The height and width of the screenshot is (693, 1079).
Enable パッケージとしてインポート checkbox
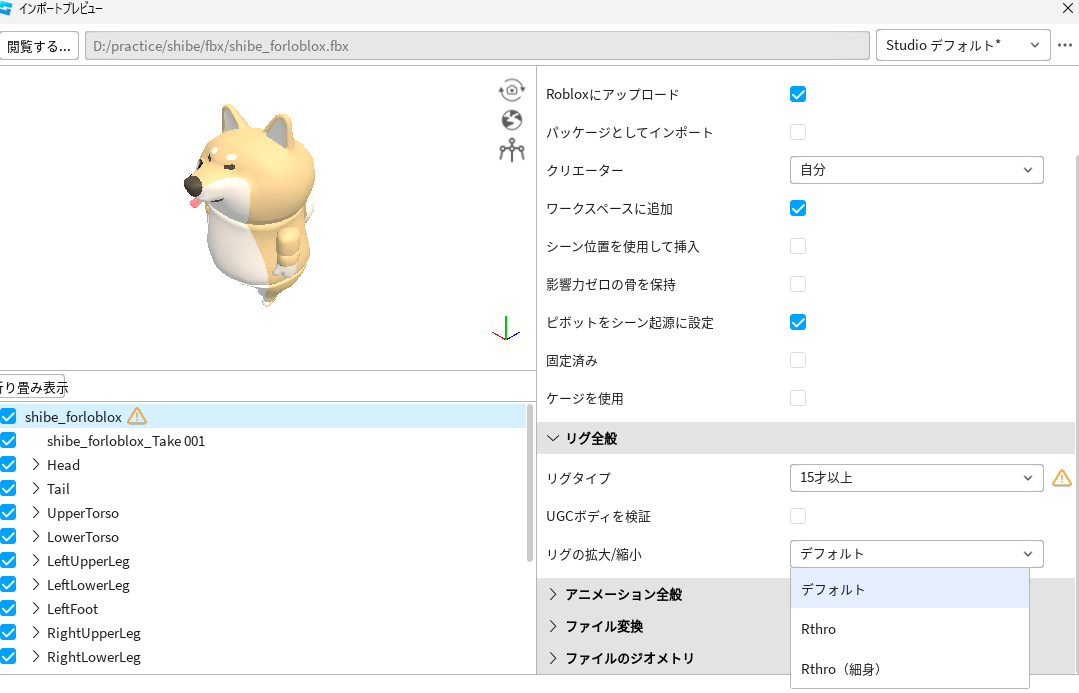798,132
